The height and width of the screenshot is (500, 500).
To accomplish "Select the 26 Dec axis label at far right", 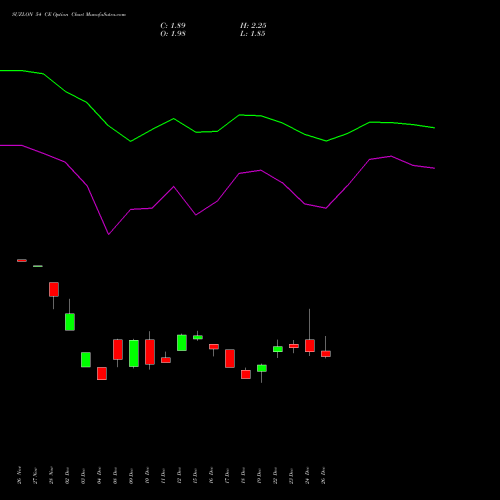I will 323,475.
